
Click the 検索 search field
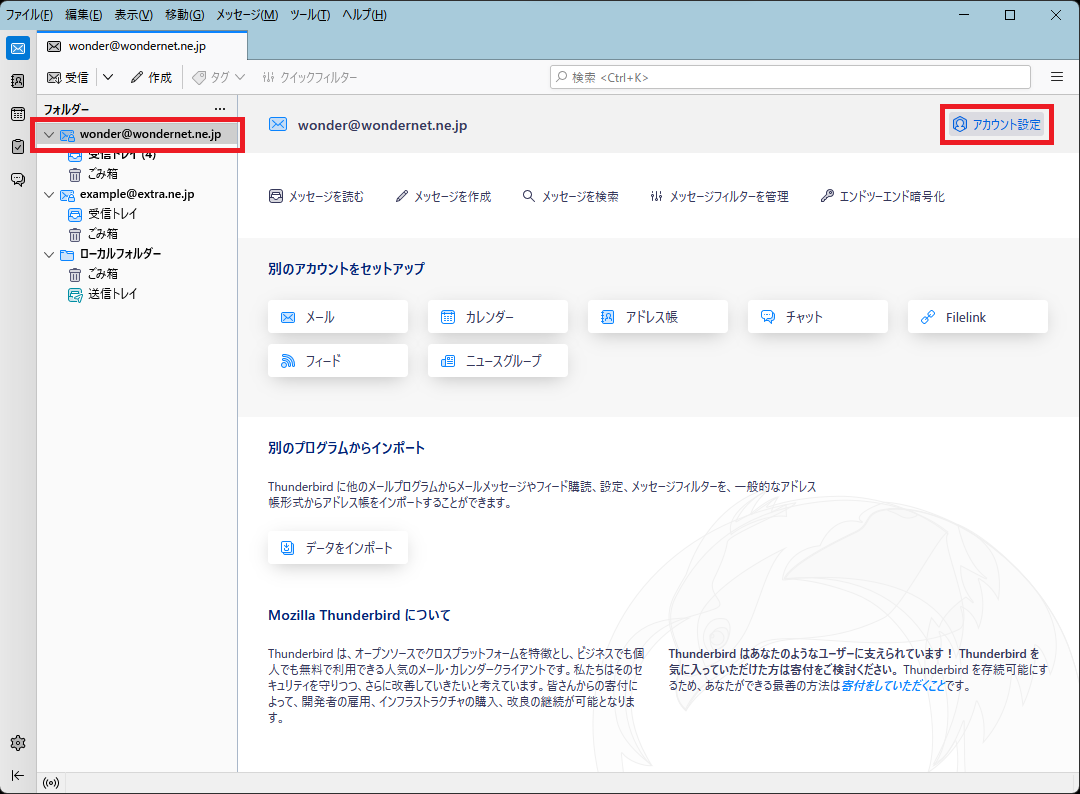point(790,77)
